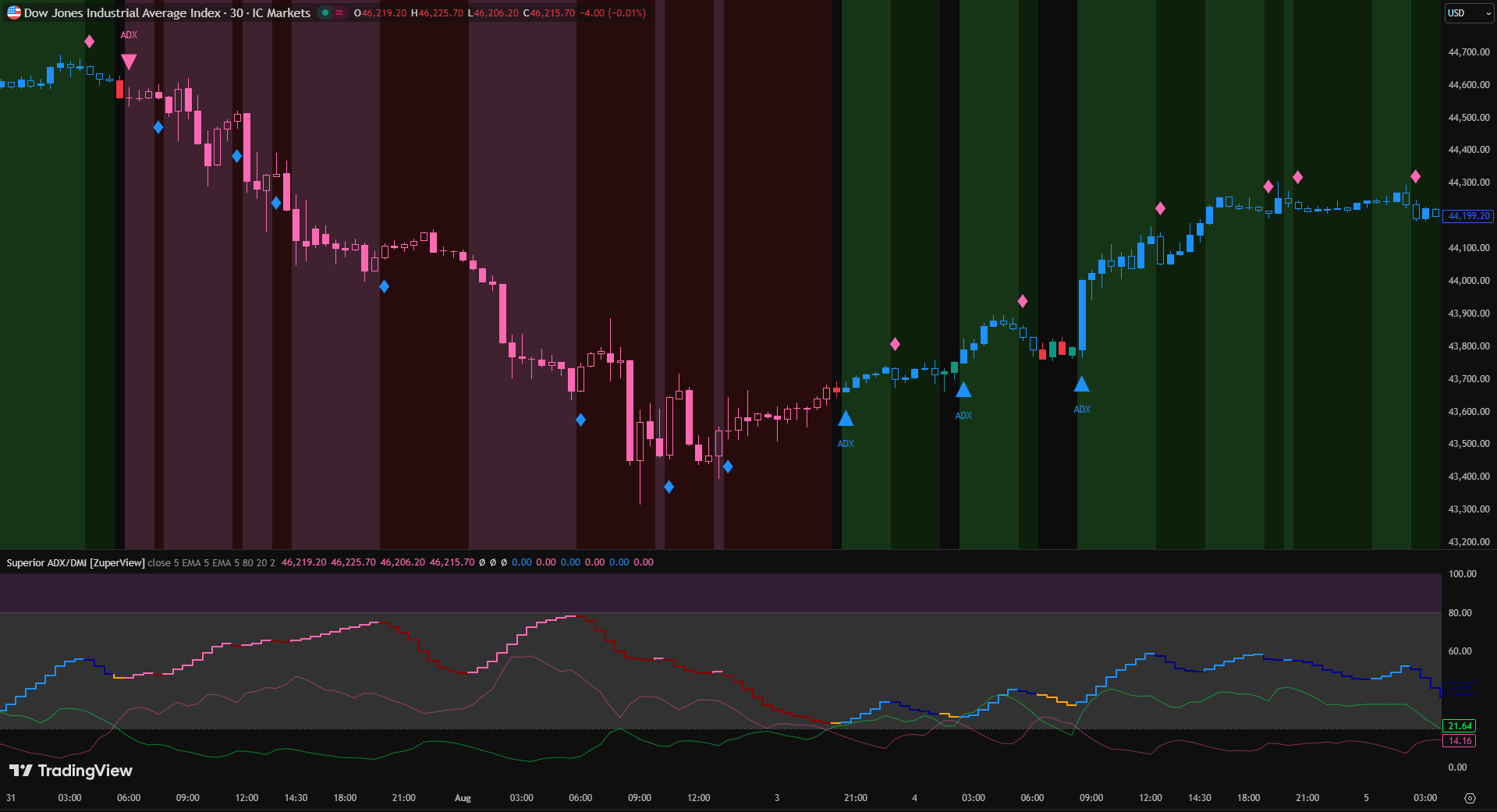The height and width of the screenshot is (812, 1497).
Task: Click the green market status dot
Action: pyautogui.click(x=325, y=12)
